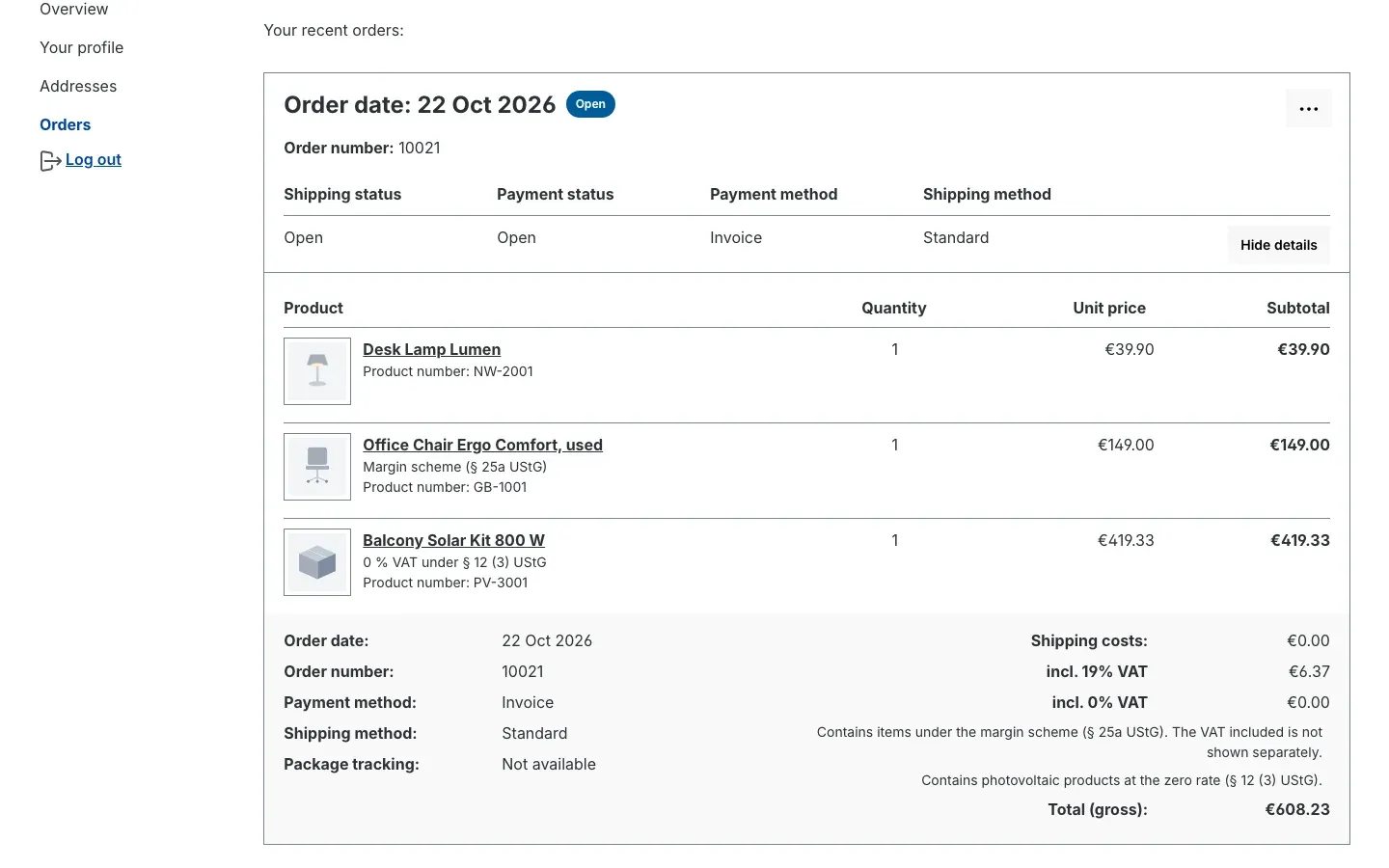
Task: Click the Desk Lamp Lumen thumbnail
Action: pos(317,371)
